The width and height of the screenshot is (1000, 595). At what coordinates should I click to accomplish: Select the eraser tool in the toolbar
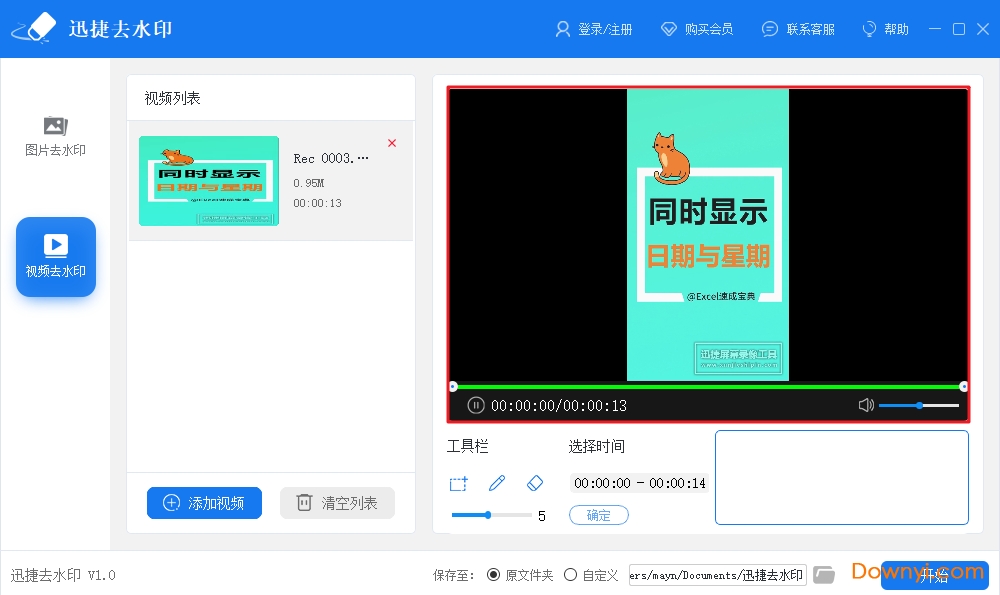tap(535, 483)
